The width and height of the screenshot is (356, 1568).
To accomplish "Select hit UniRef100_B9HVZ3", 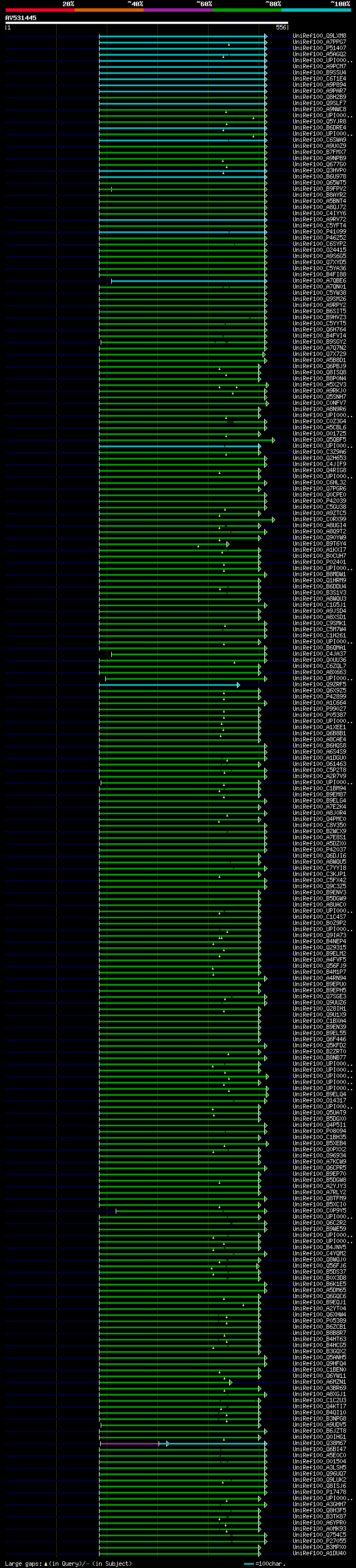I will (319, 317).
